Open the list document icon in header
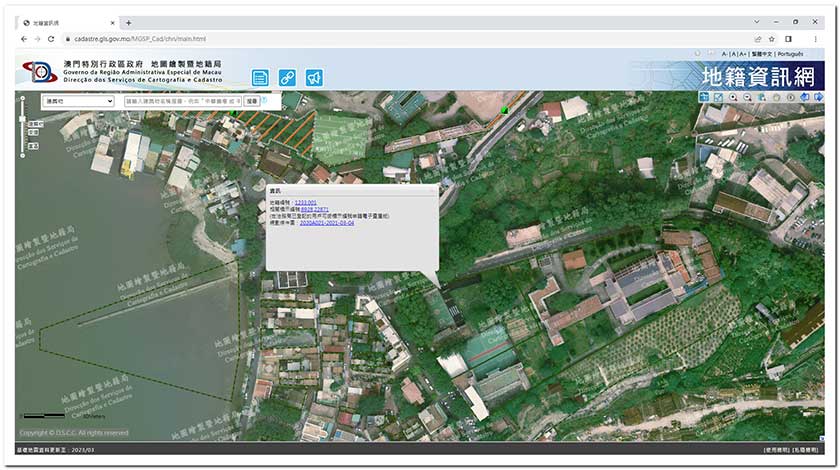Screen dimensions: 840x470 point(260,77)
